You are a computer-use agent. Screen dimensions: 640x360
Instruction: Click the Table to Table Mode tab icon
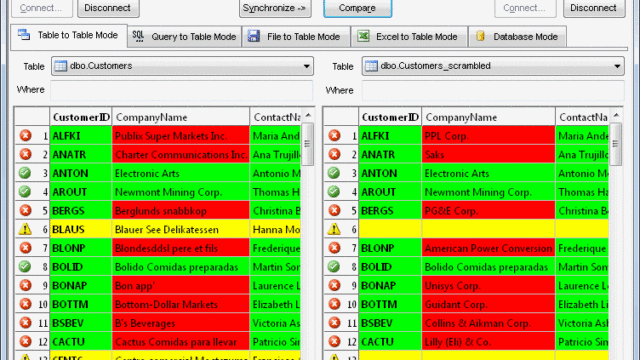tap(24, 35)
